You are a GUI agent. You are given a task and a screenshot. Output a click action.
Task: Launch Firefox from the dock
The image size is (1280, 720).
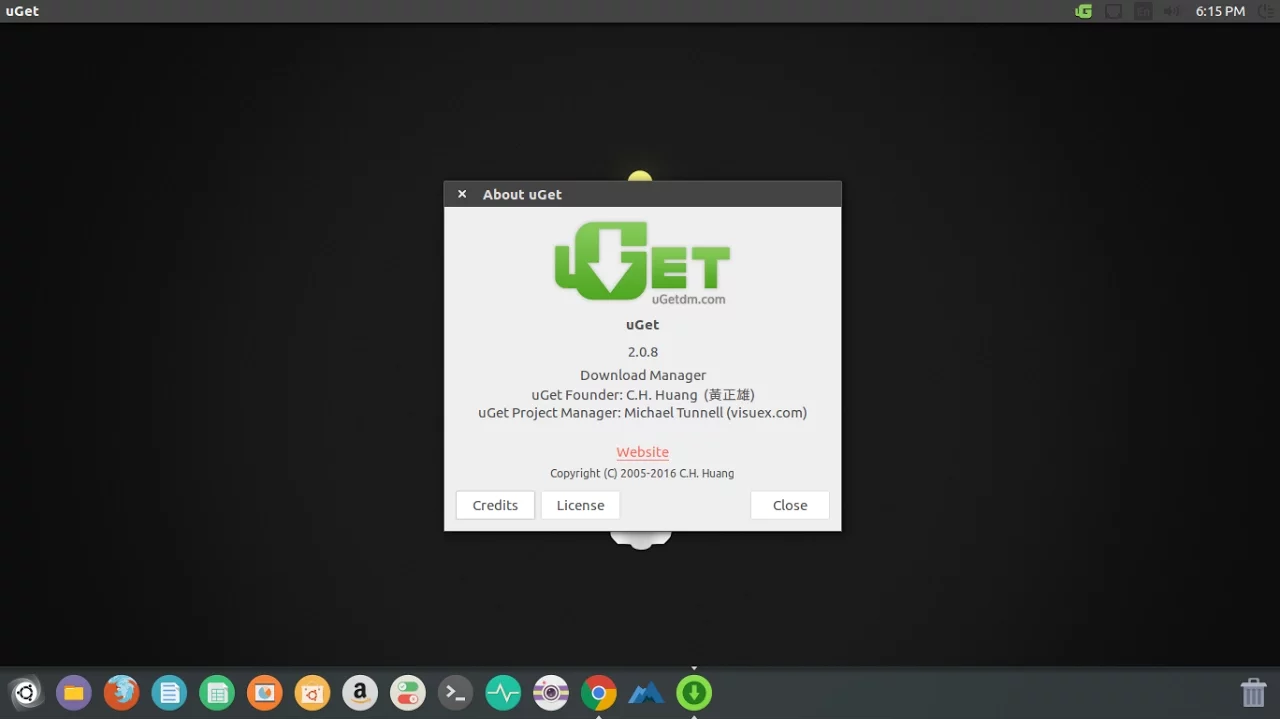point(122,693)
